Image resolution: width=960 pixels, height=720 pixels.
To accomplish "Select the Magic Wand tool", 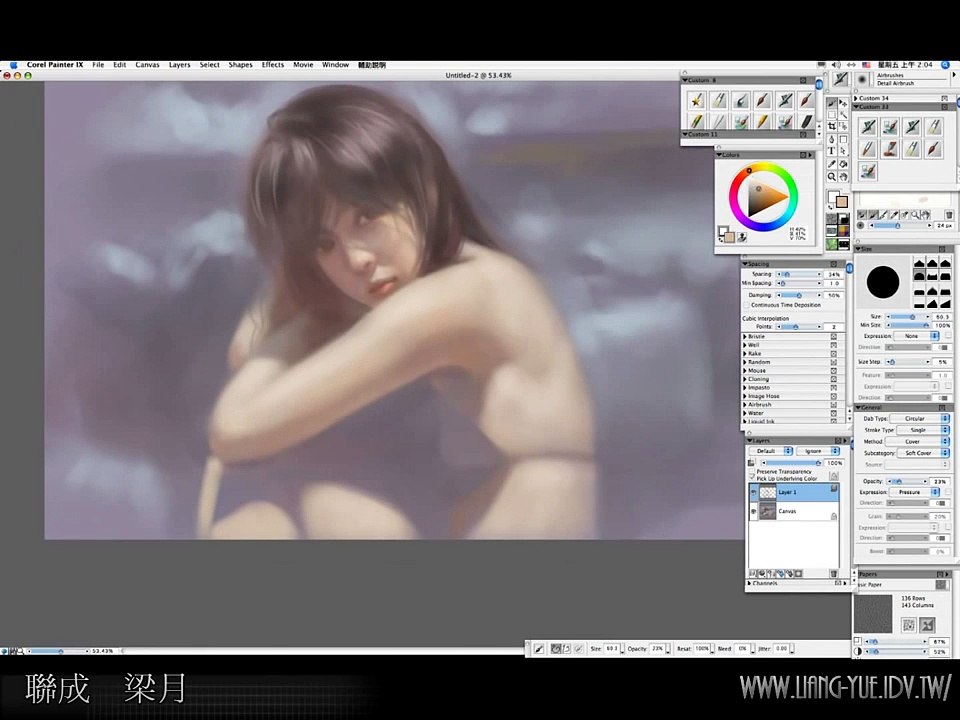I will click(x=843, y=115).
